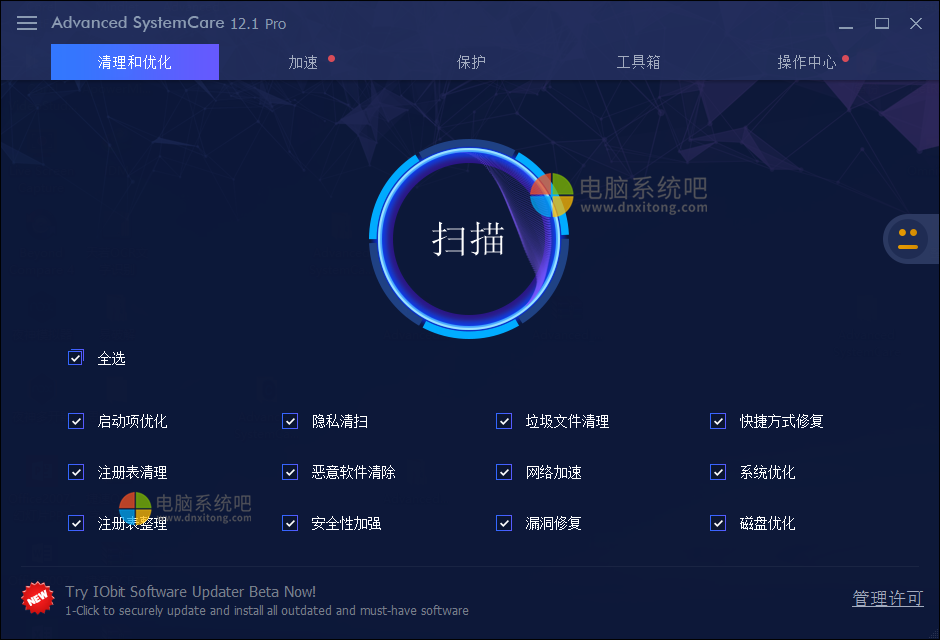Uncheck the 注册表整理 checkbox

[76, 523]
